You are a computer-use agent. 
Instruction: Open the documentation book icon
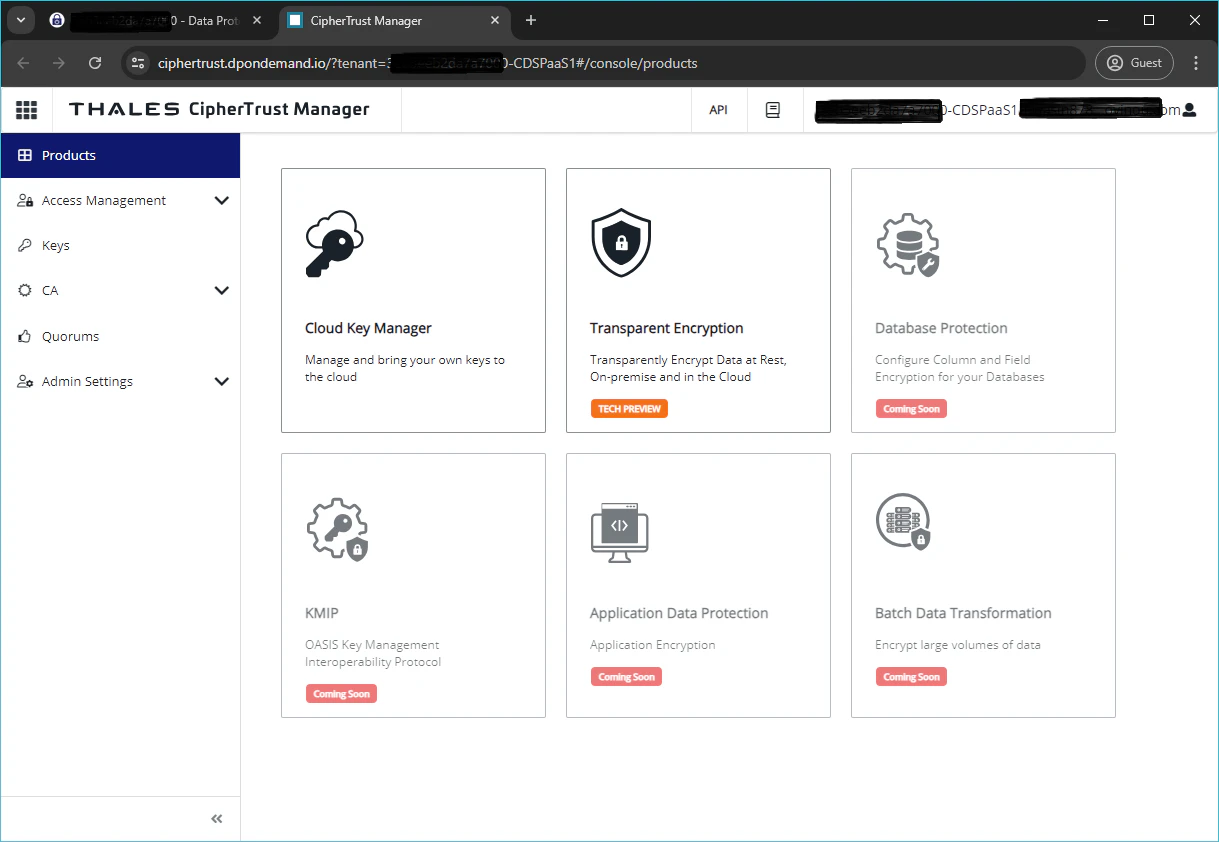[773, 110]
